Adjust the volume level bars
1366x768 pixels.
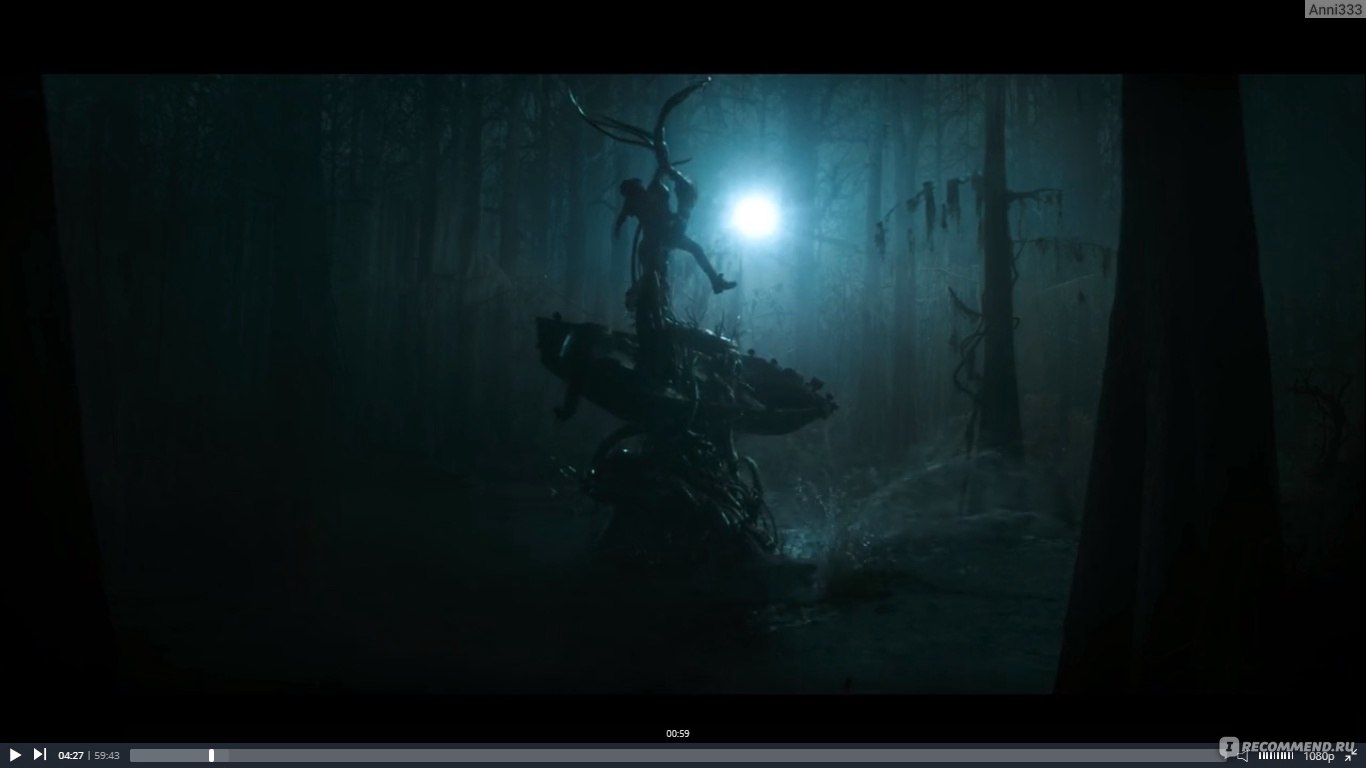(1275, 756)
